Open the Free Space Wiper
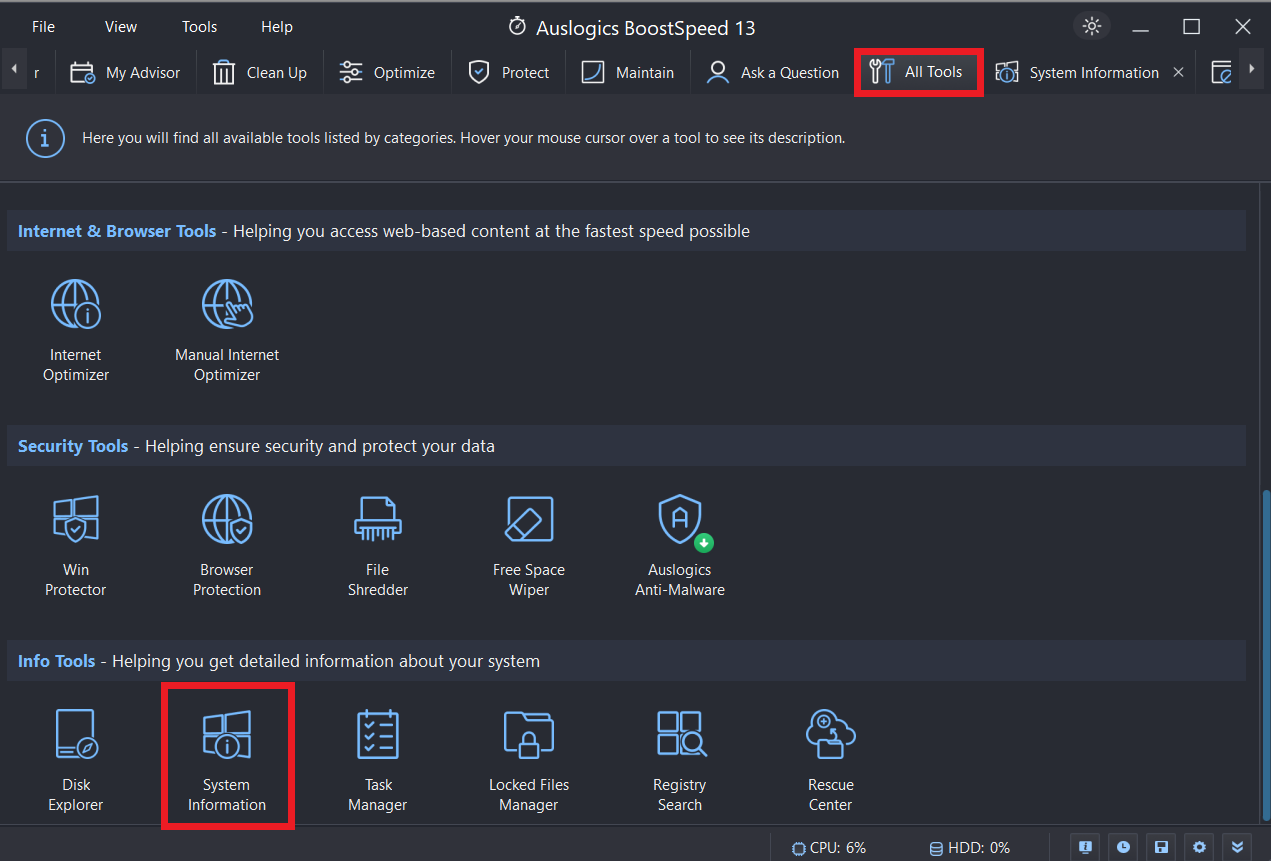Screen dimensions: 1271x861 pos(529,546)
